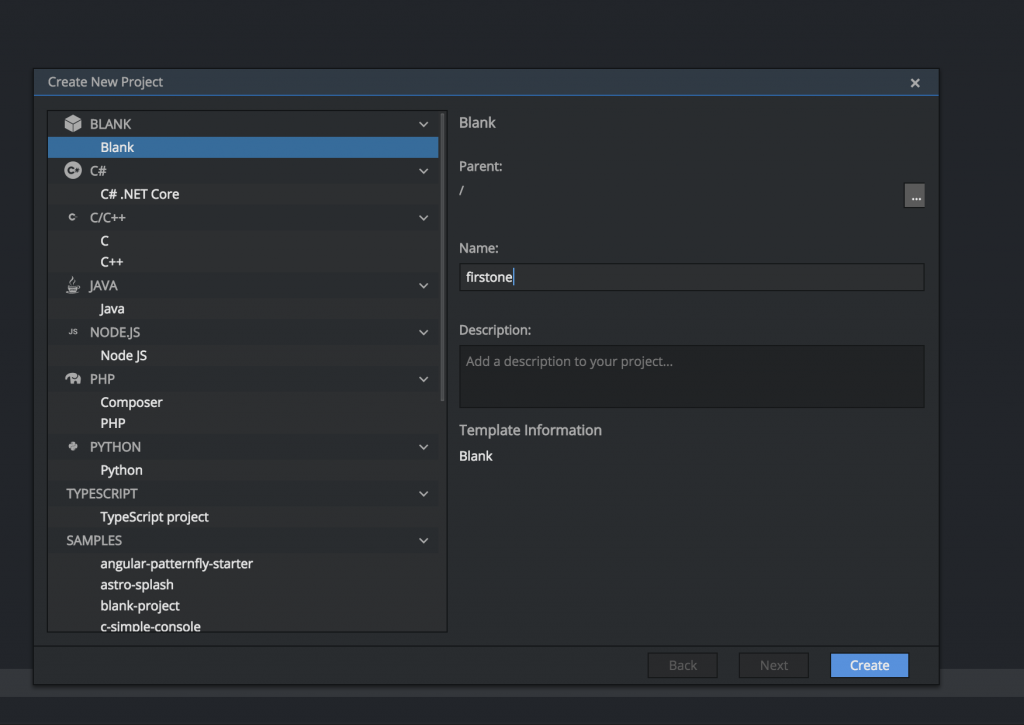Collapse the SAMPLES section chevron
The image size is (1024, 725).
point(423,540)
